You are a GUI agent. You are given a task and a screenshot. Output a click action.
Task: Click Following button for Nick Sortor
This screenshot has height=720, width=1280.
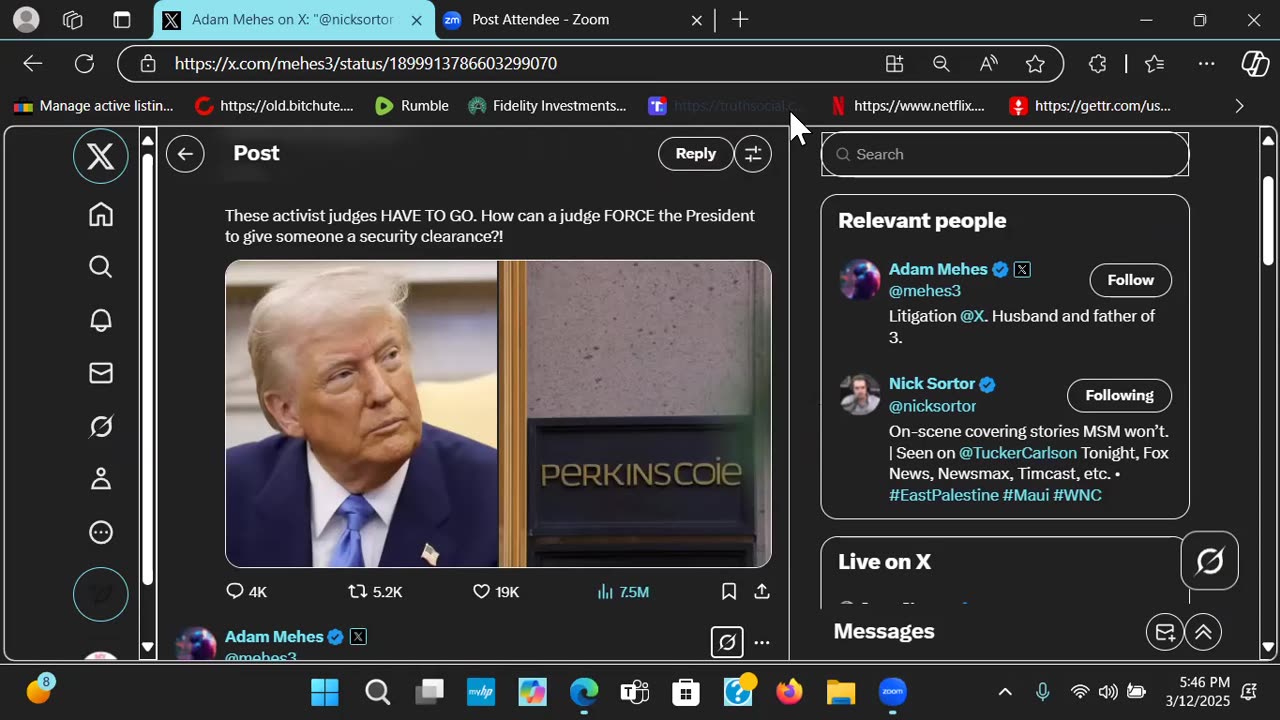[1119, 395]
